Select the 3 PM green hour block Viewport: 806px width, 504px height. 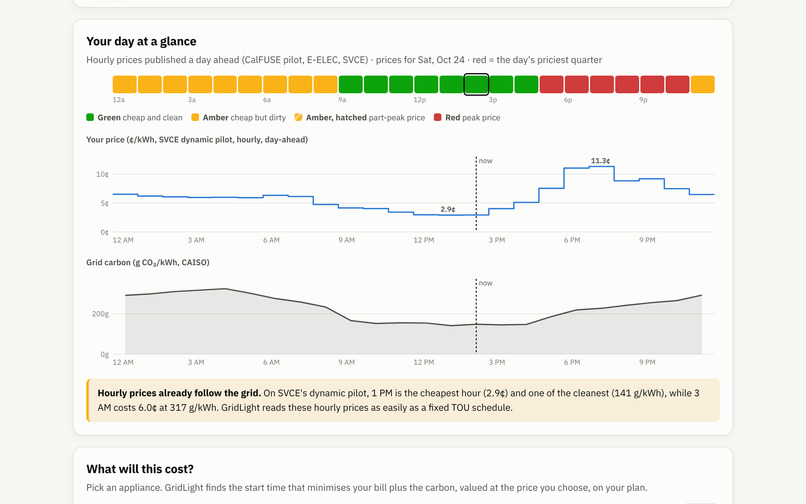(501, 84)
